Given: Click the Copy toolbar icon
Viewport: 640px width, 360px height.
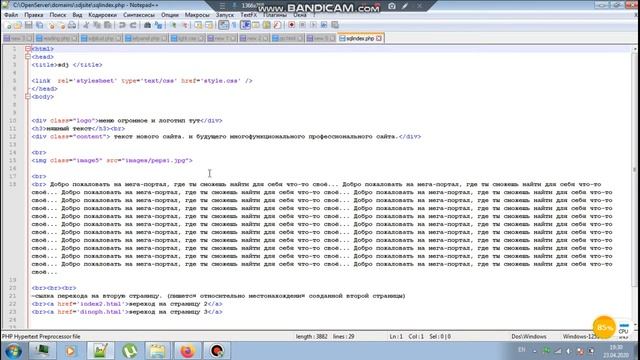Looking at the screenshot, I should [97, 25].
